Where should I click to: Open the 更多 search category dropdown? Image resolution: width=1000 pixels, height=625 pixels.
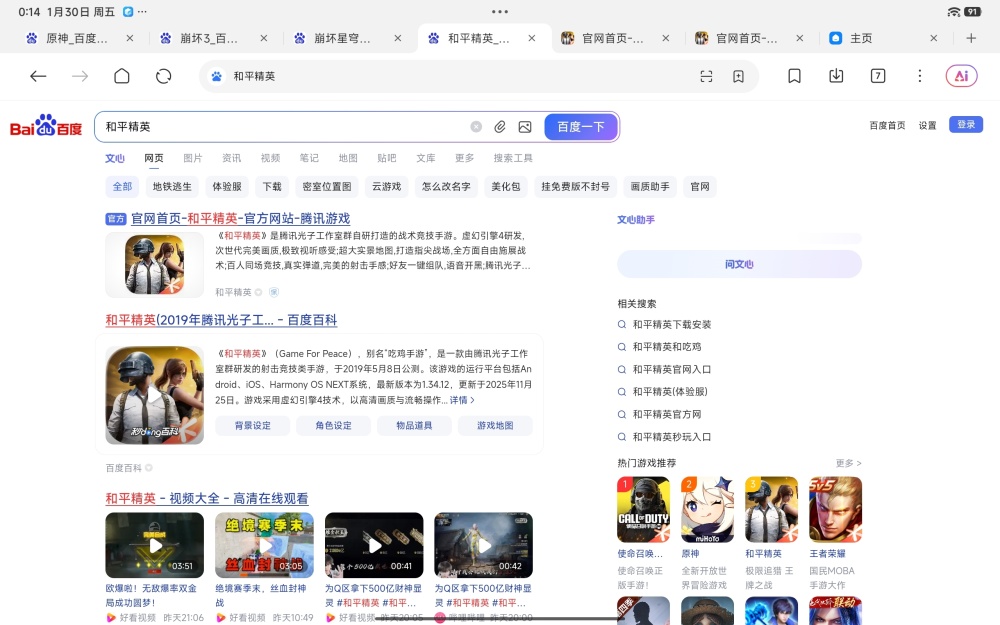click(465, 158)
